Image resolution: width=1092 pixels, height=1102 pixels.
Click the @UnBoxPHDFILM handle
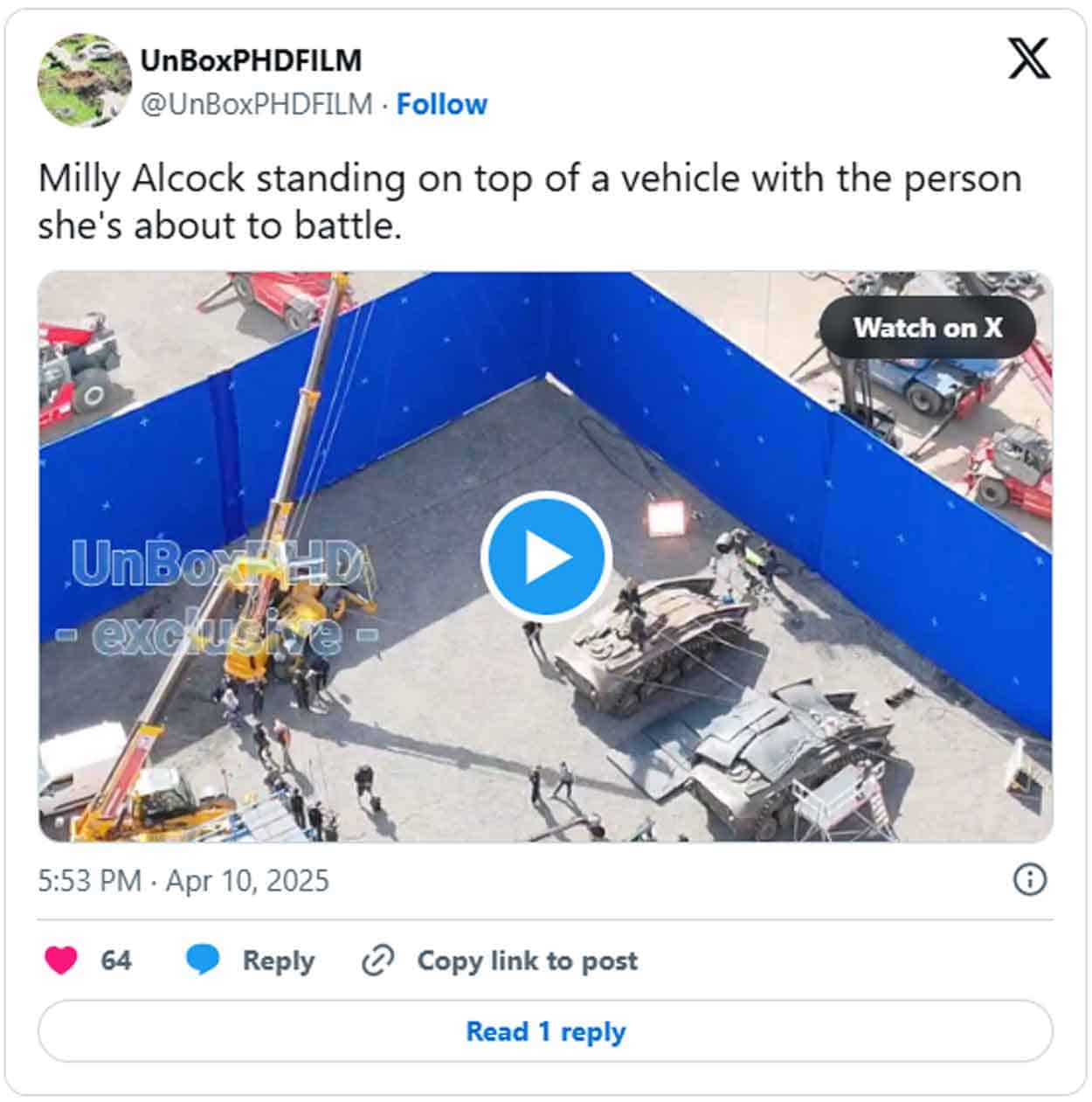[257, 104]
